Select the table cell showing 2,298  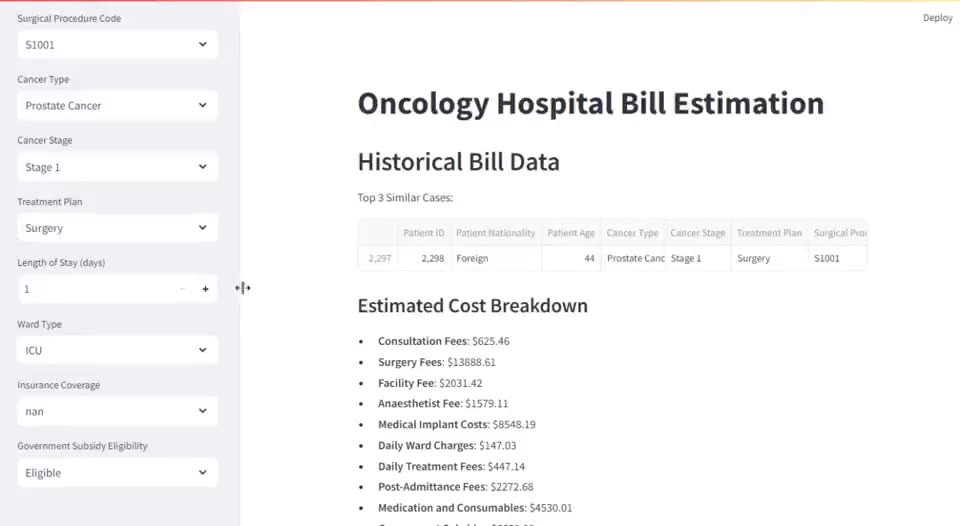pos(424,258)
